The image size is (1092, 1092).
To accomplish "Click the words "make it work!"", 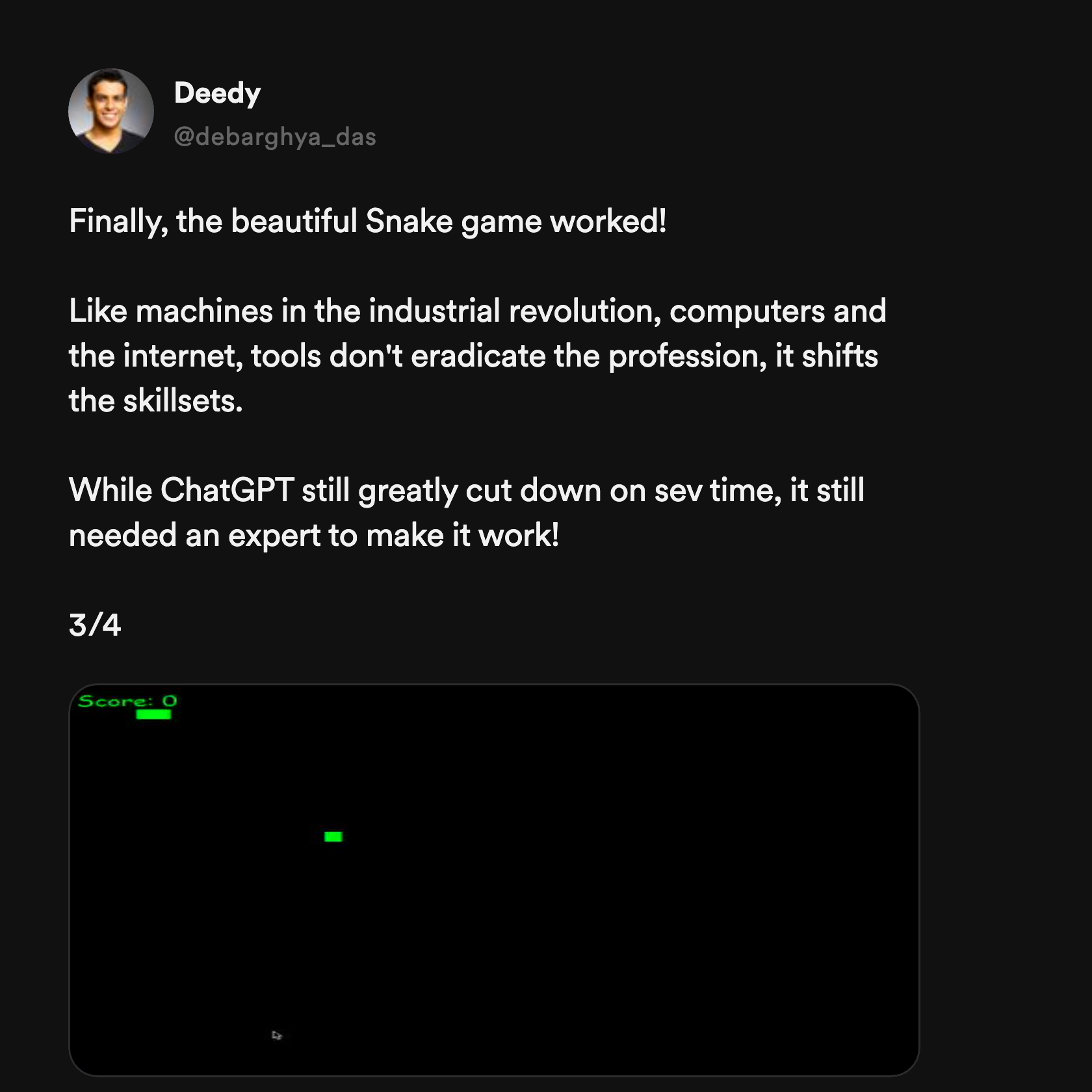I will pyautogui.click(x=462, y=535).
